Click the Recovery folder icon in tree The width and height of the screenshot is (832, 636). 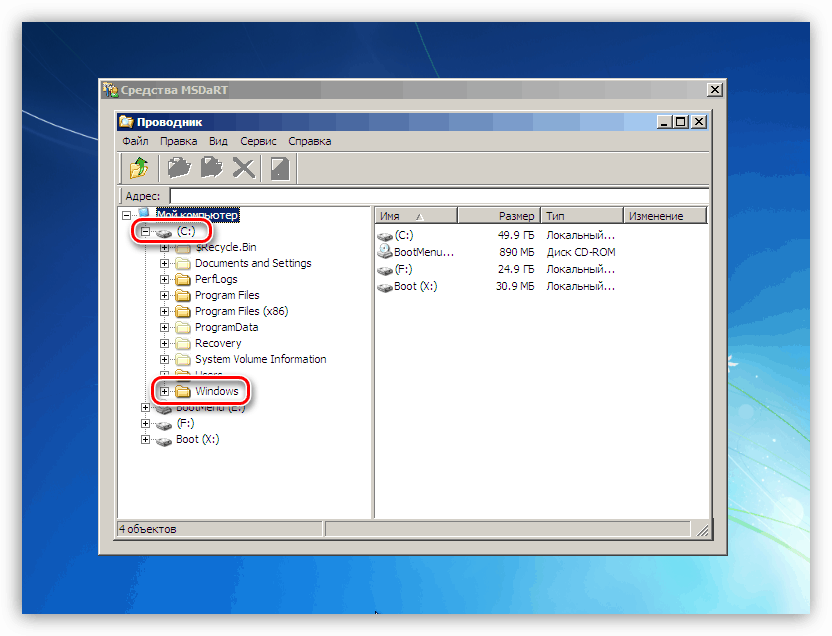(183, 343)
